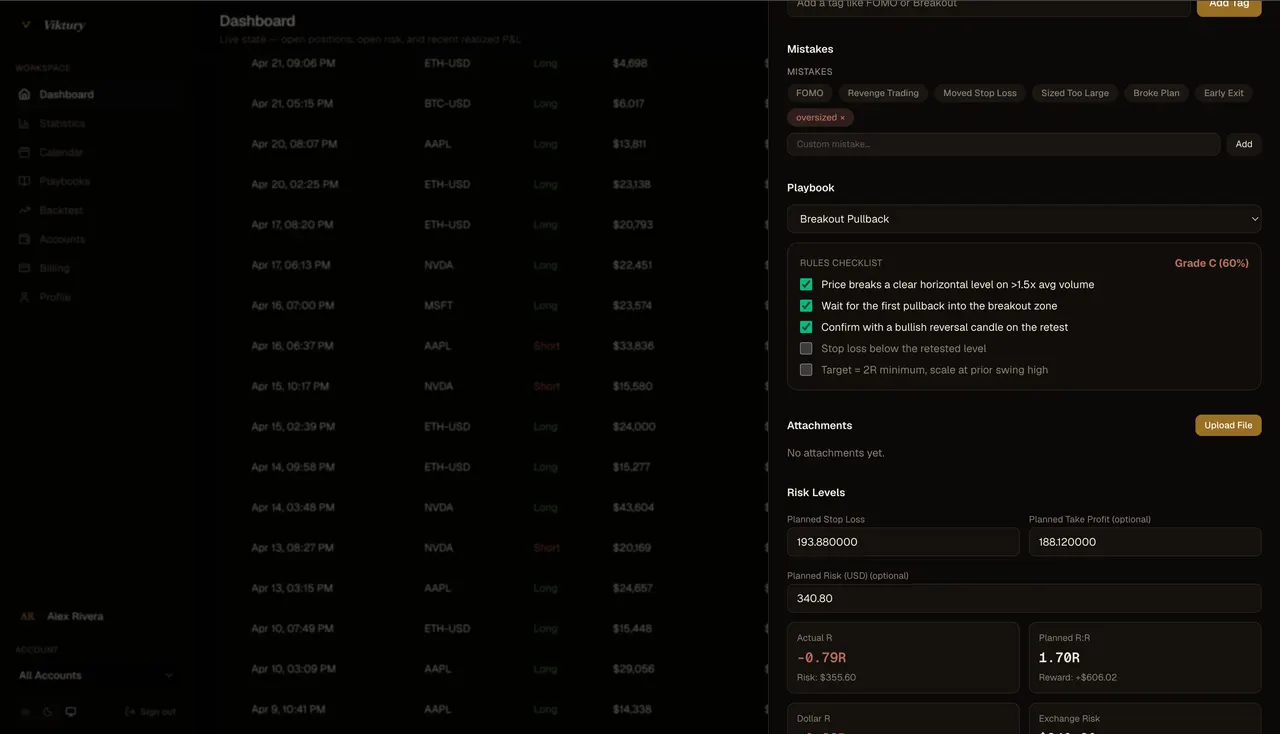Click the Dashboard home icon in sidebar

[25, 95]
